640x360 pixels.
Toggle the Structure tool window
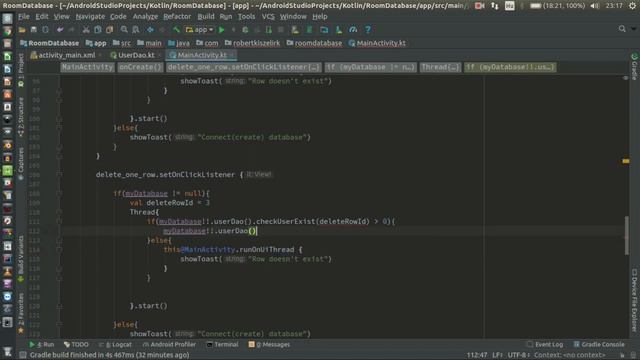tap(21, 117)
